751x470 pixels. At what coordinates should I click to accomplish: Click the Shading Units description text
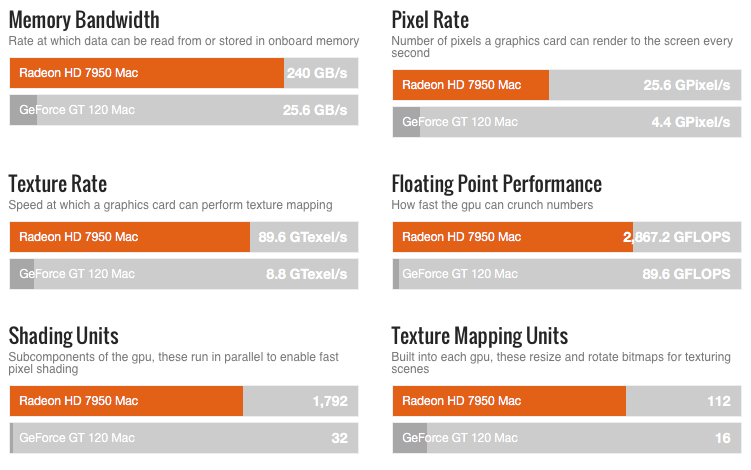[x=173, y=363]
